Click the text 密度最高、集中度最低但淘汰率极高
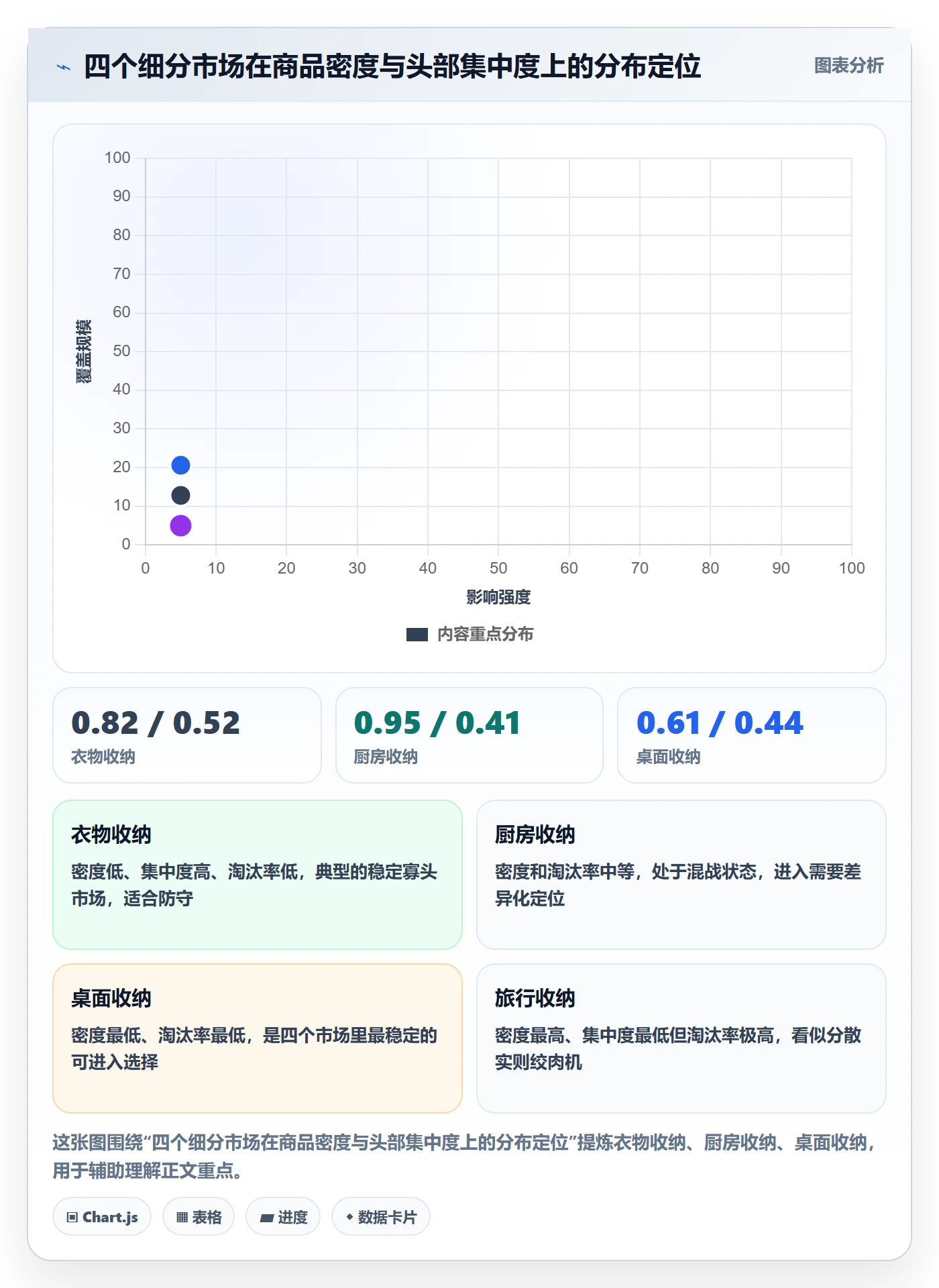 click(x=634, y=1036)
